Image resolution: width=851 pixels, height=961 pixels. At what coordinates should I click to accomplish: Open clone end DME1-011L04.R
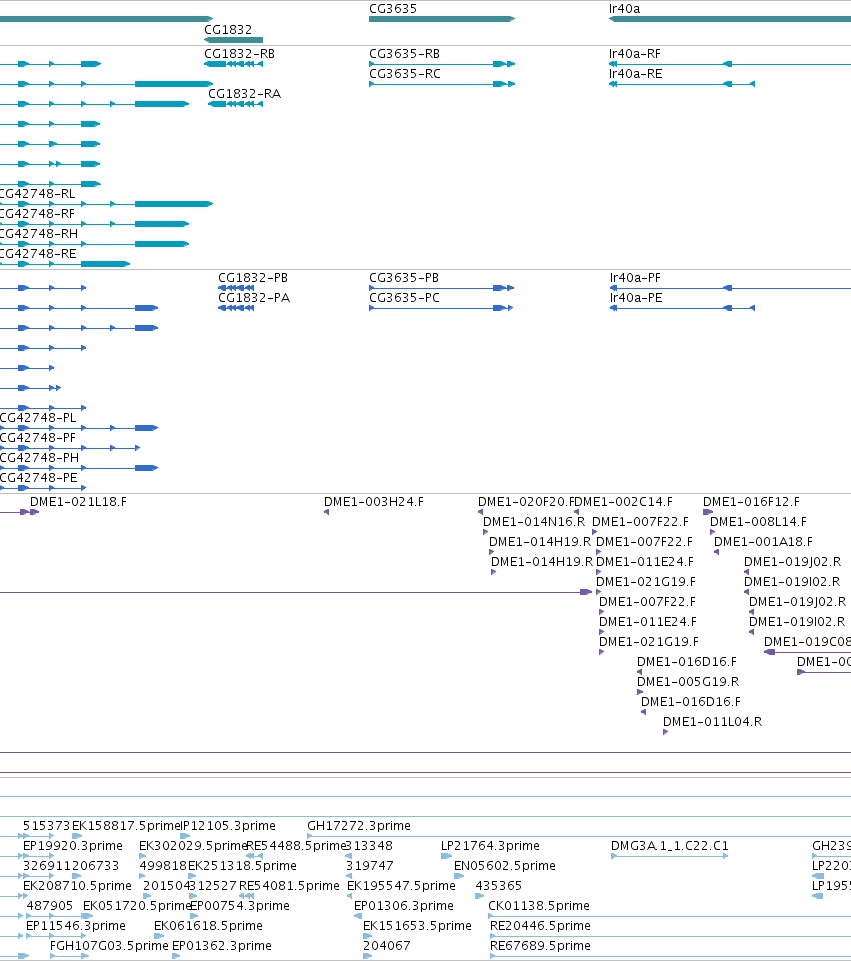tap(713, 721)
